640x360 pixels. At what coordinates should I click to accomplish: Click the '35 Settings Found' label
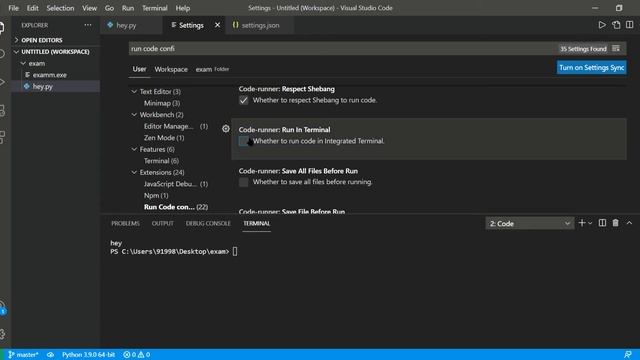583,49
